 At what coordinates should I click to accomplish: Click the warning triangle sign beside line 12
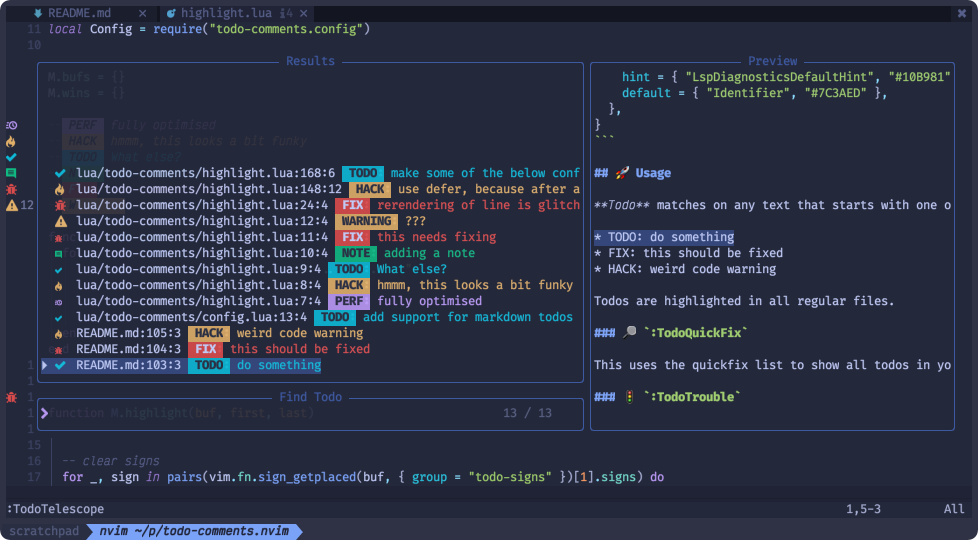tap(11, 205)
